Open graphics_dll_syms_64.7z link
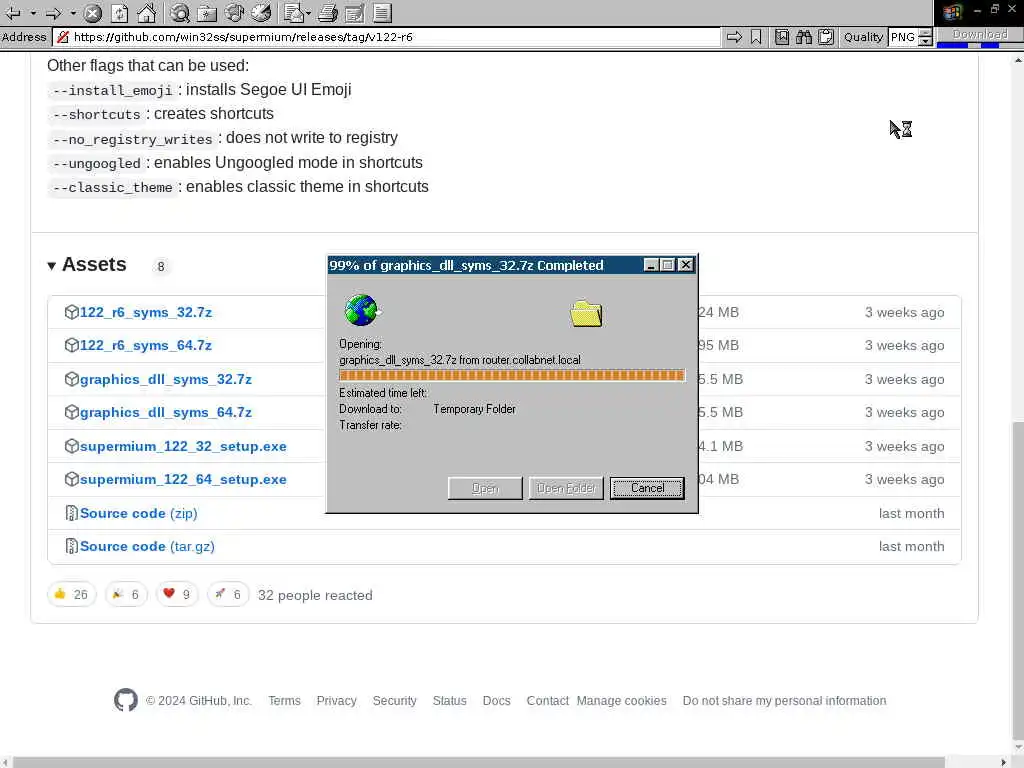1024x768 pixels. tap(166, 412)
